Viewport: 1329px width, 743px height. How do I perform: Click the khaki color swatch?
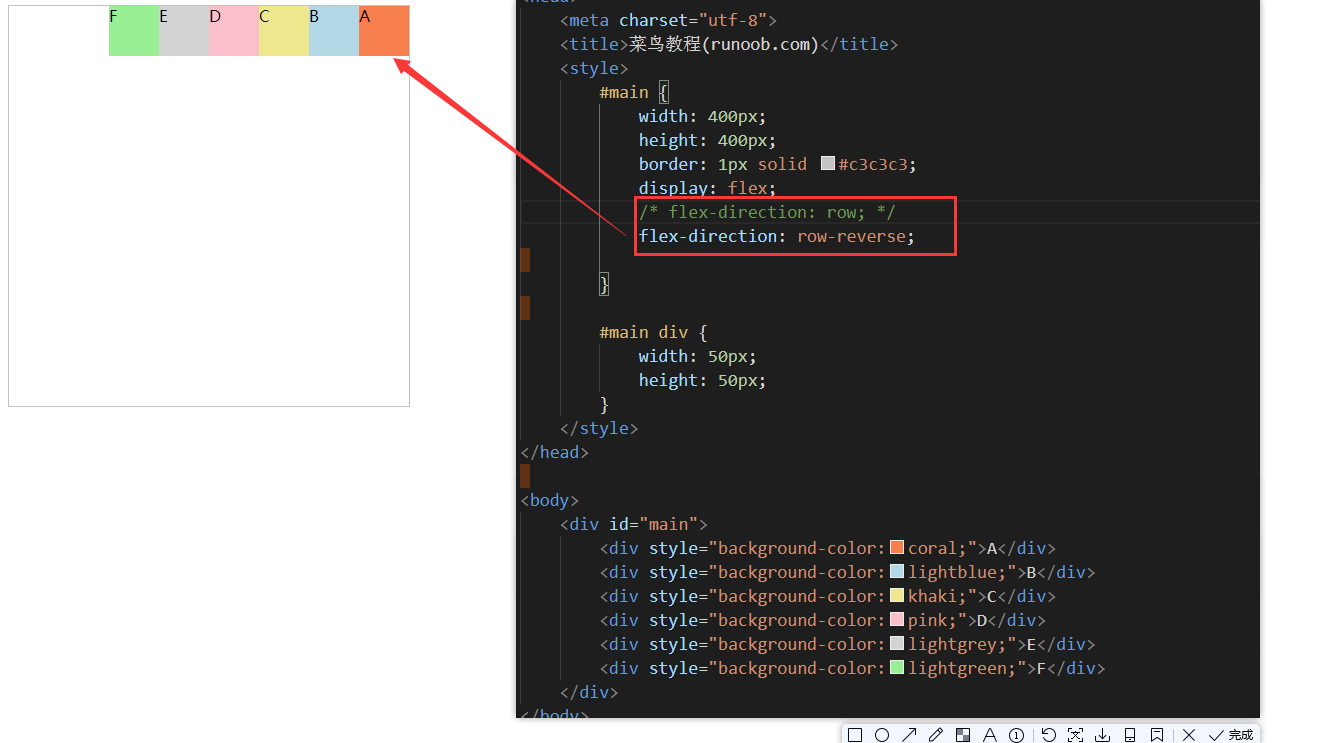click(897, 595)
